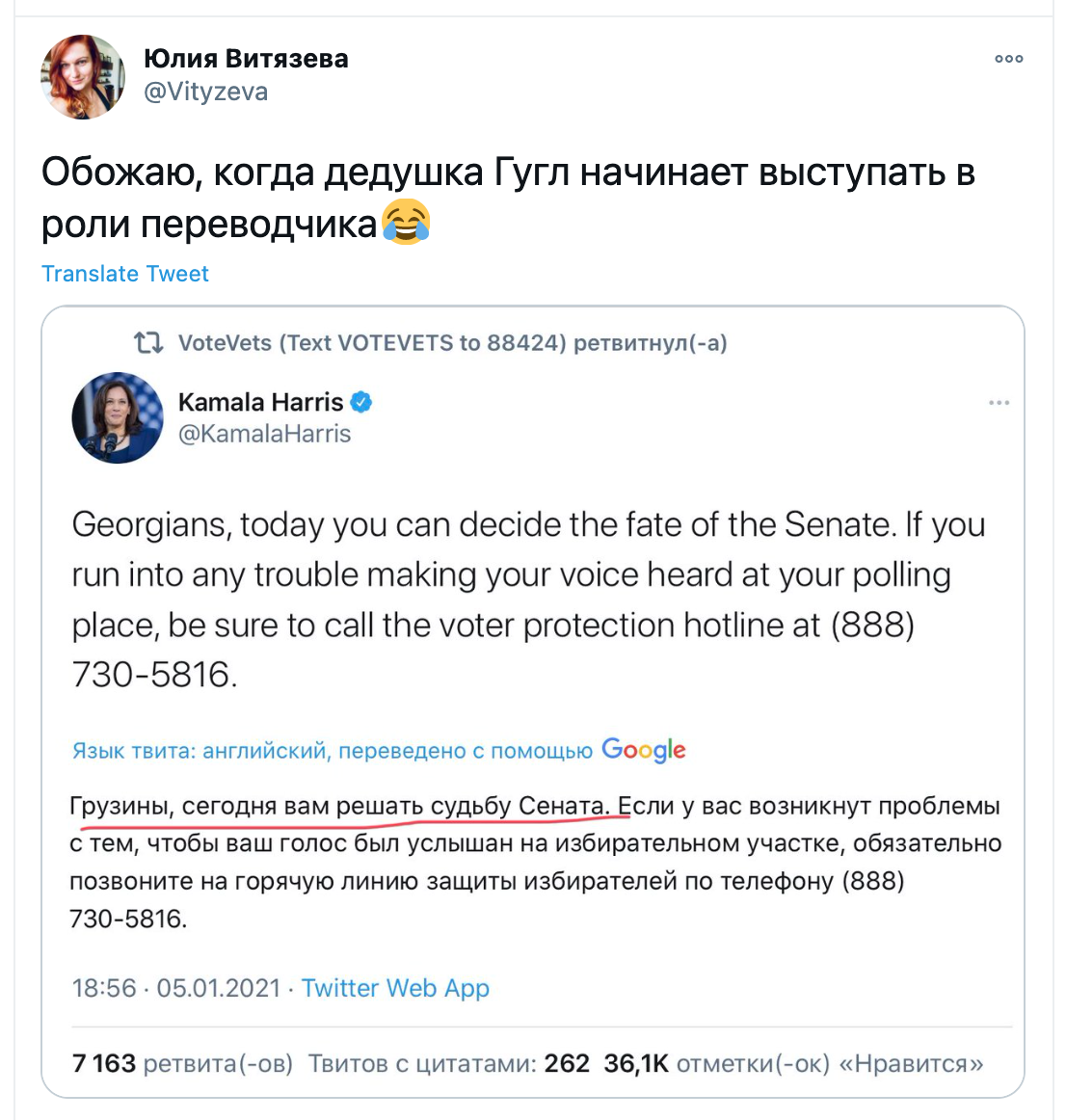Open the more options menu on Юлия's tweet
Image resolution: width=1066 pixels, height=1120 pixels.
(x=1008, y=59)
